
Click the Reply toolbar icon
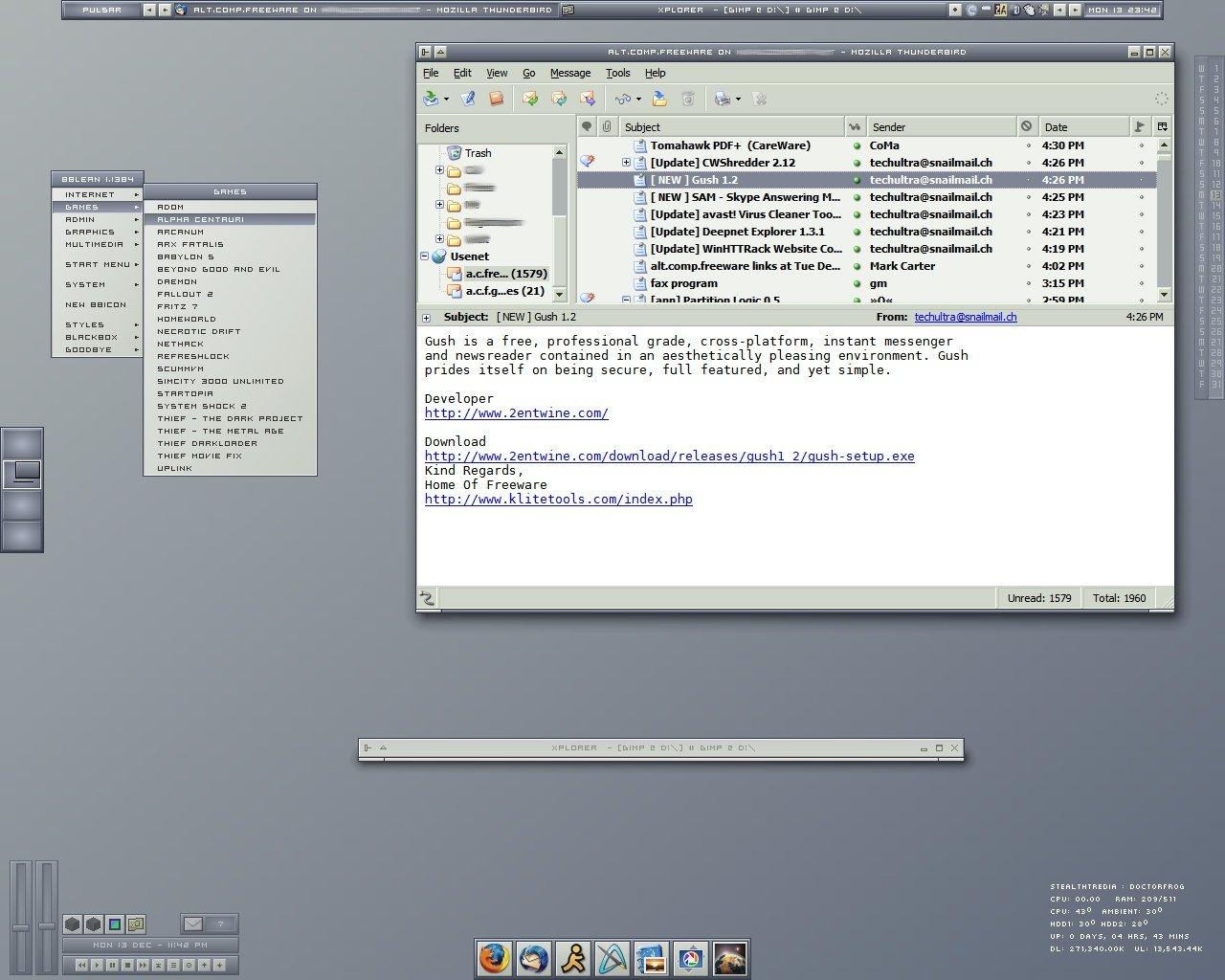[530, 99]
